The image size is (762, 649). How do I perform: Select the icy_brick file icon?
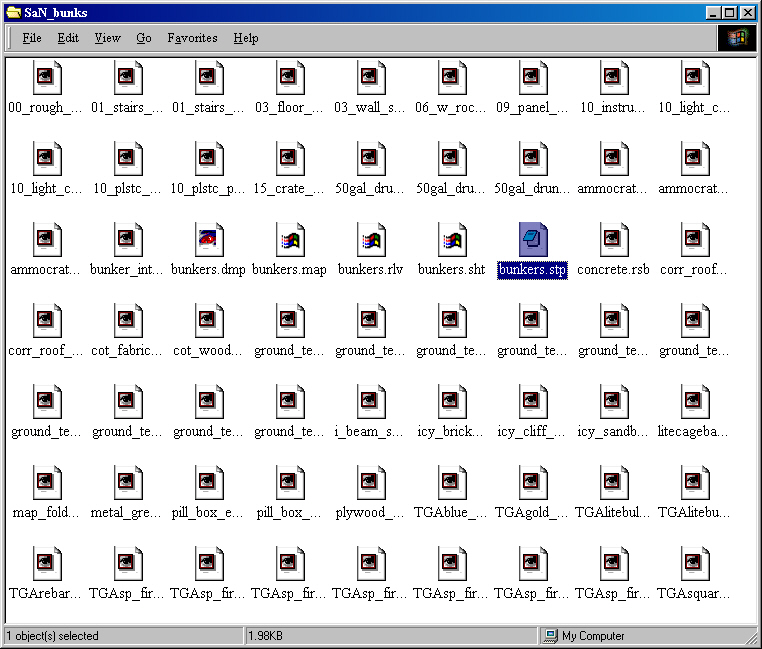pyautogui.click(x=452, y=402)
